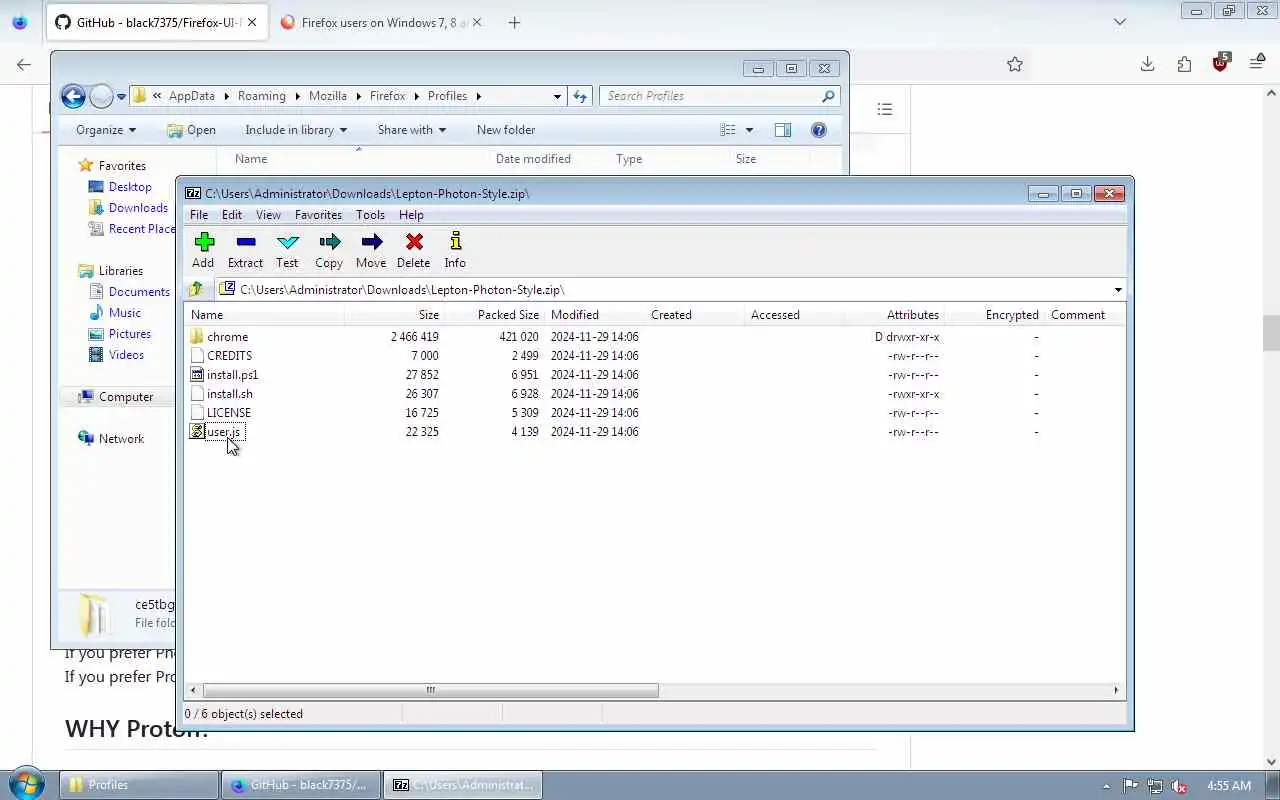Select the chrome folder in the archive
The height and width of the screenshot is (800, 1280).
pos(228,337)
